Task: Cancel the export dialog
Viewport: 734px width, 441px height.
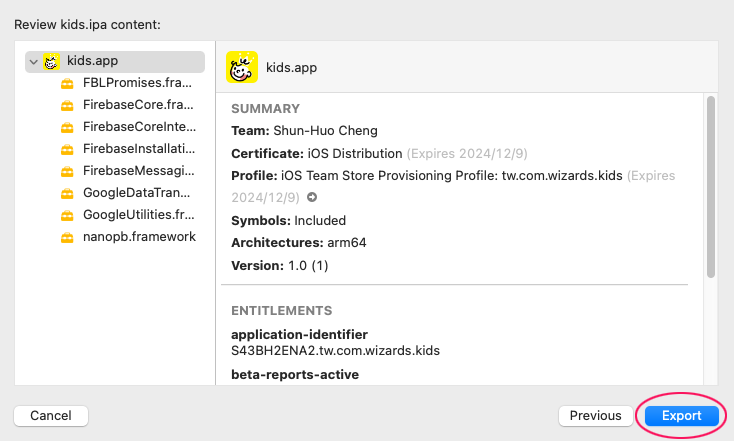Action: (51, 415)
